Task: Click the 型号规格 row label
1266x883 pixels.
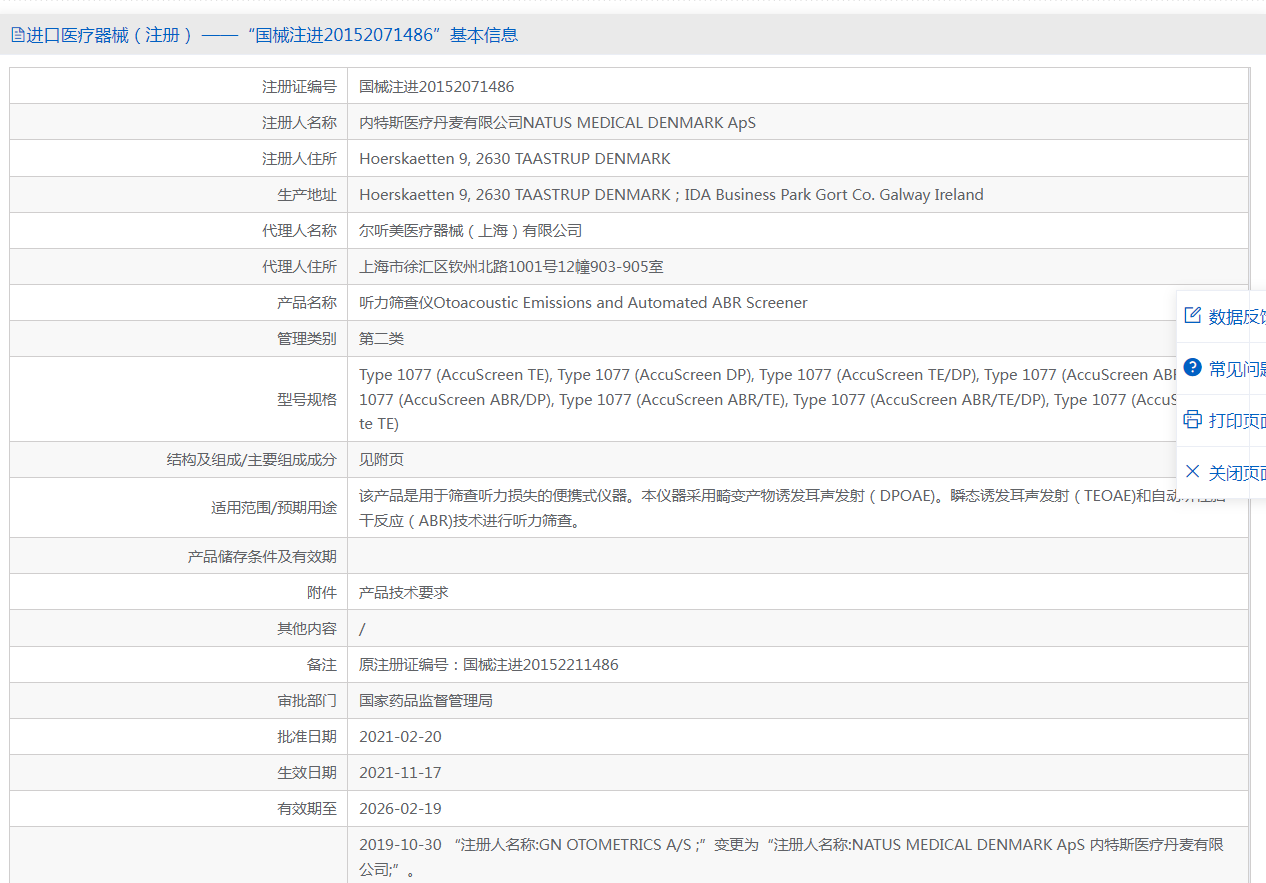Action: pos(307,399)
